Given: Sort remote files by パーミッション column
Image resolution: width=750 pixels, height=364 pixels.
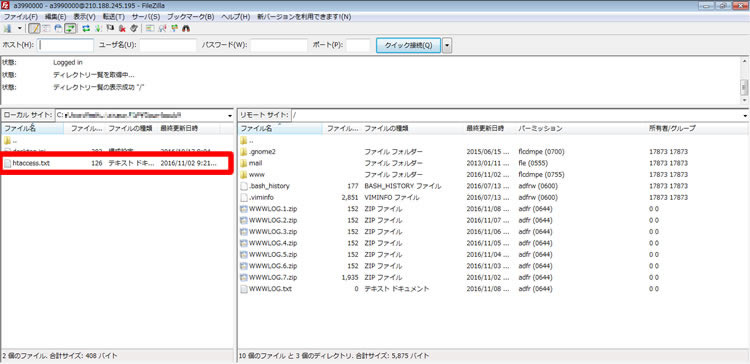Looking at the screenshot, I should pyautogui.click(x=581, y=129).
